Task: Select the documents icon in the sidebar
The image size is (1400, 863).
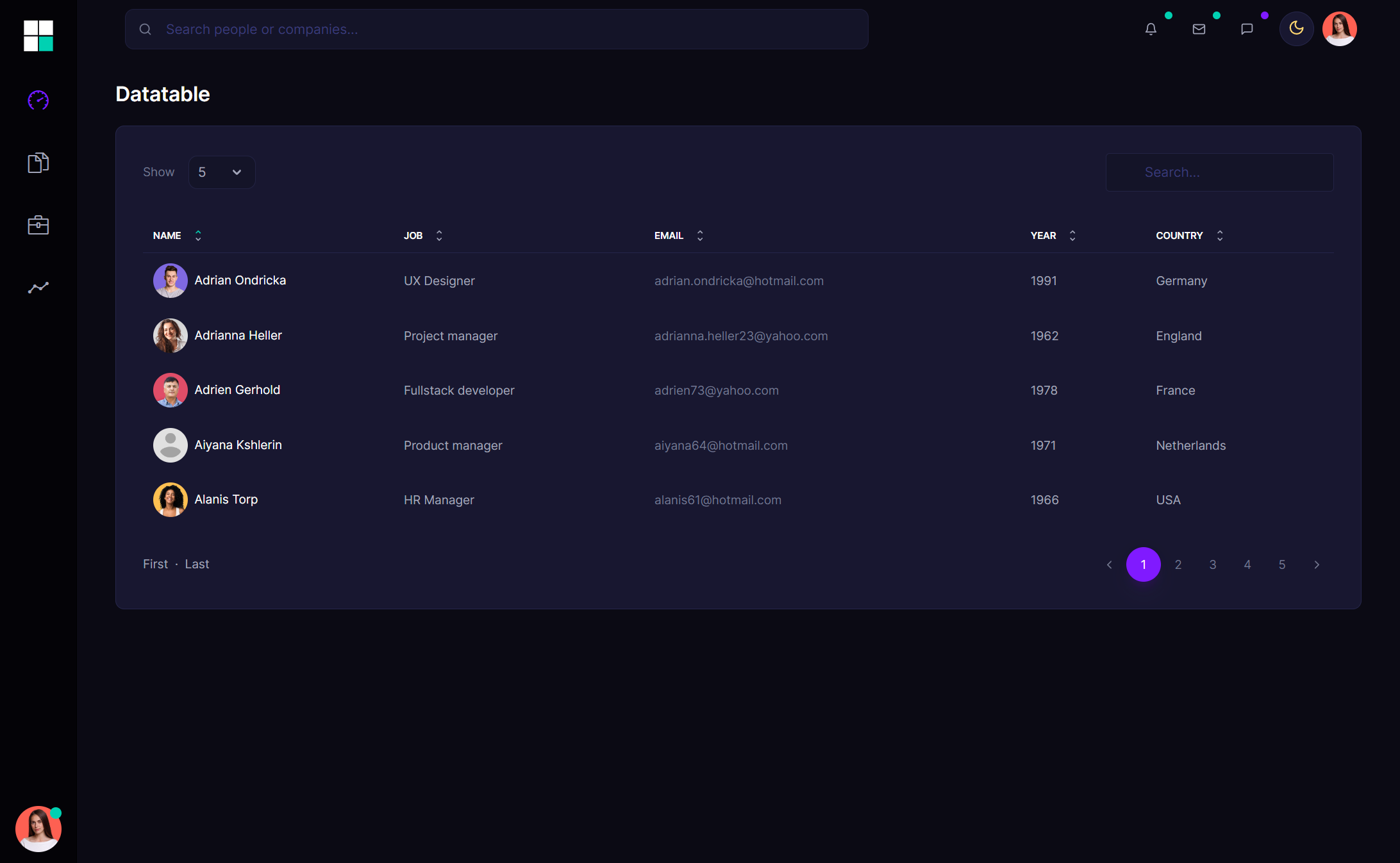Action: pos(38,163)
